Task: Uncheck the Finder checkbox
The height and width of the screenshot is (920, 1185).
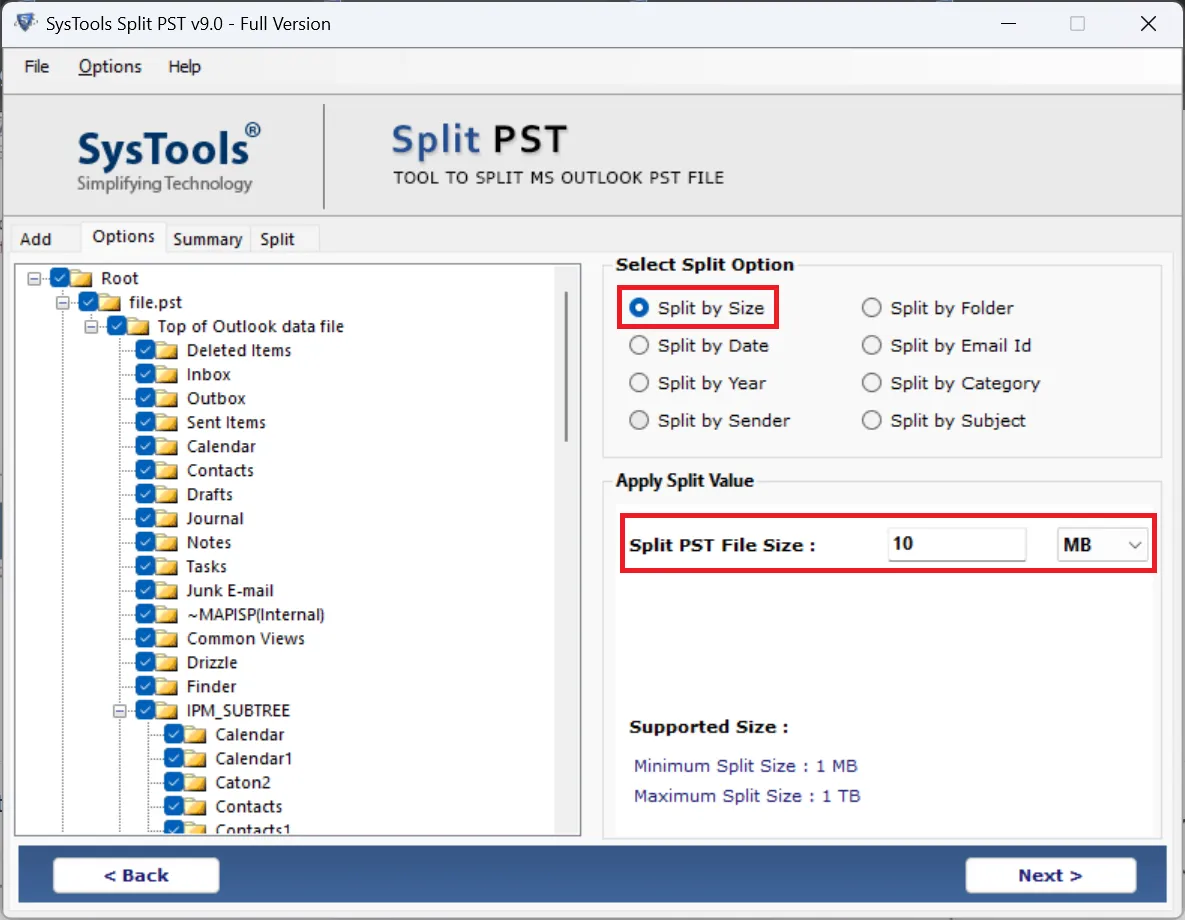Action: coord(145,686)
